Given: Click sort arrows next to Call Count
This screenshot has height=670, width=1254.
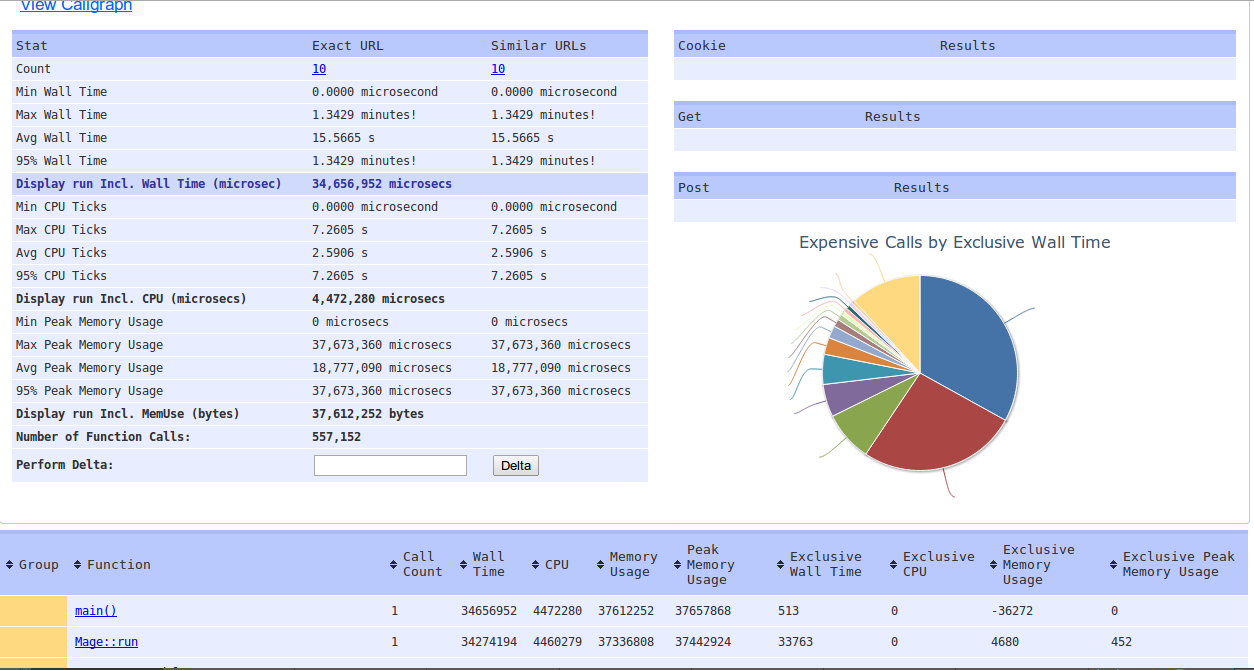Looking at the screenshot, I should point(394,565).
